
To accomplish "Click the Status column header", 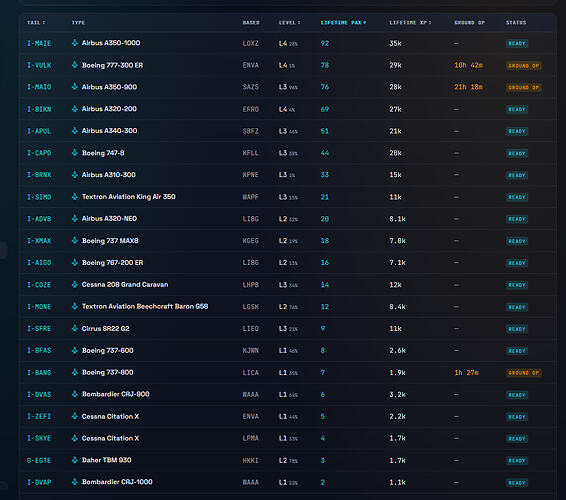I will click(516, 22).
